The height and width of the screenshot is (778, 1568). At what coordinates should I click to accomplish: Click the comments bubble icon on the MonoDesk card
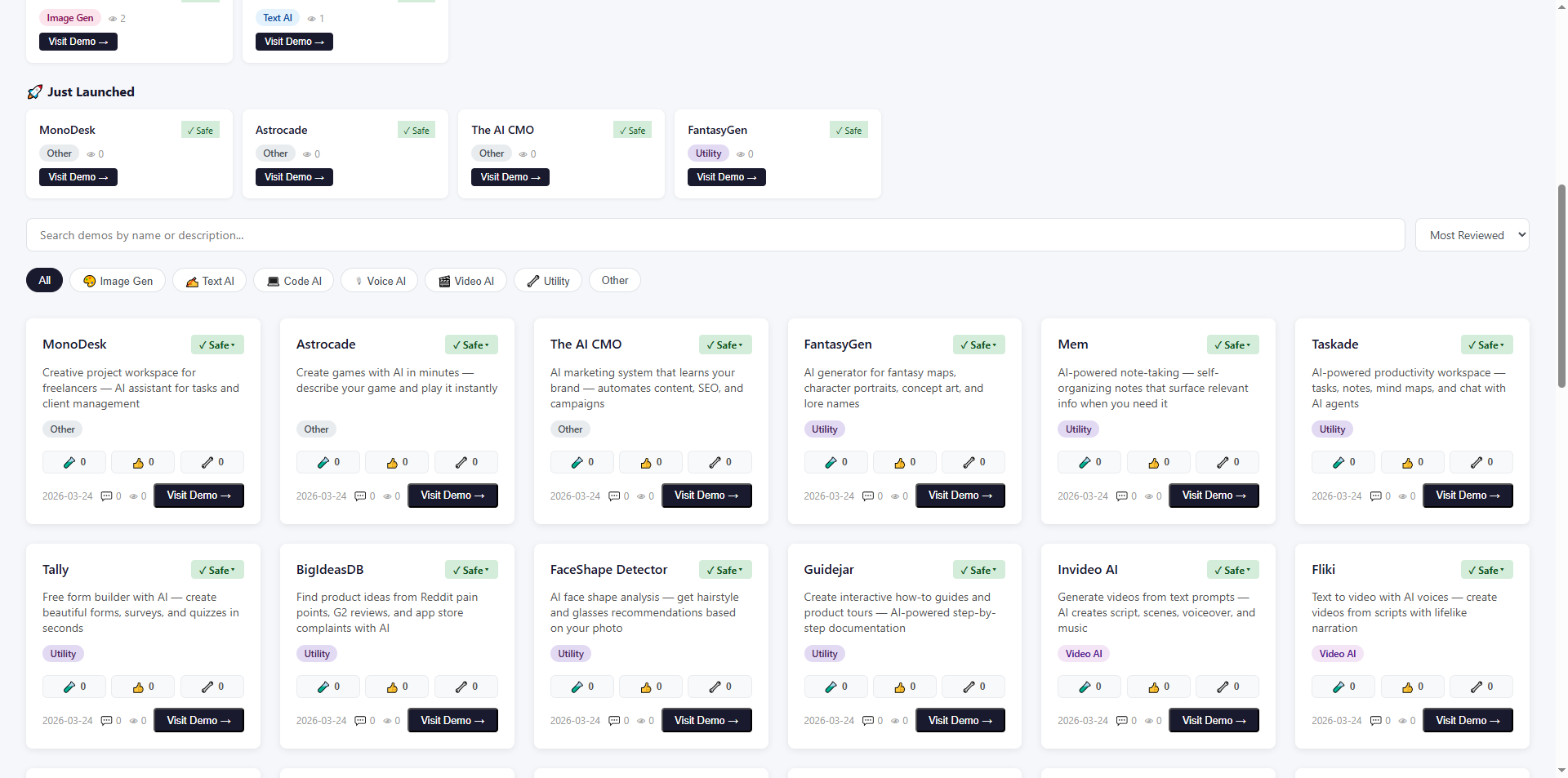106,496
